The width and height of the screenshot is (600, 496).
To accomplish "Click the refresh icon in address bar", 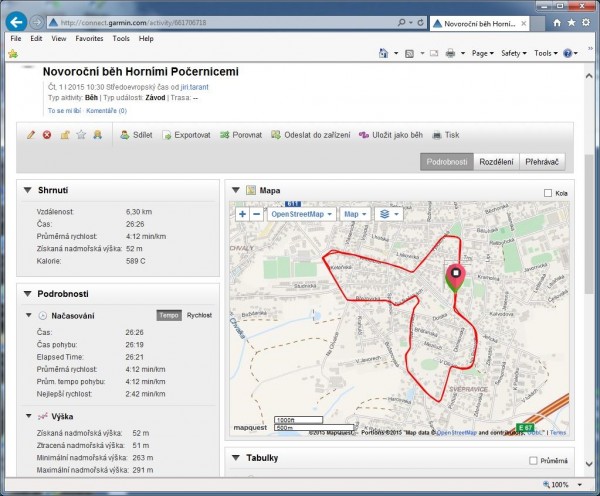I will tap(420, 23).
